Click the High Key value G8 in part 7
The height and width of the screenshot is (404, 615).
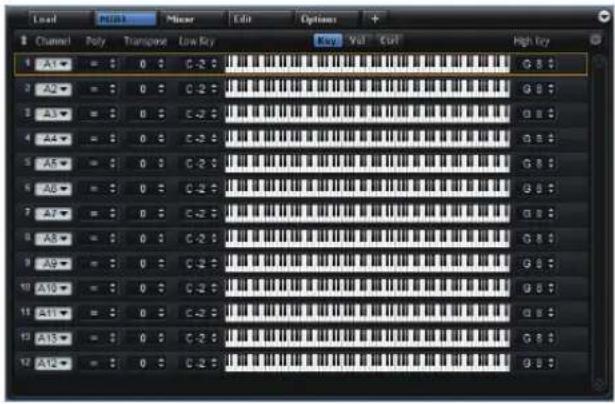click(x=533, y=214)
